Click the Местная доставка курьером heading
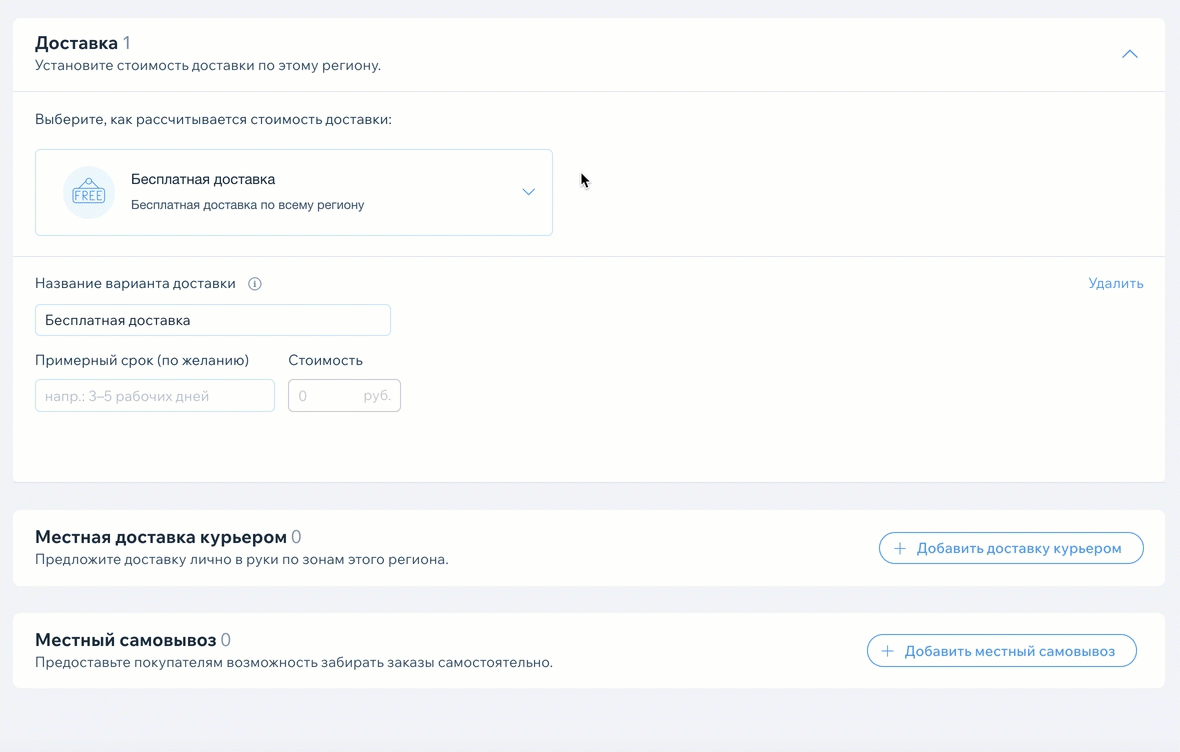1180x752 pixels. point(160,537)
